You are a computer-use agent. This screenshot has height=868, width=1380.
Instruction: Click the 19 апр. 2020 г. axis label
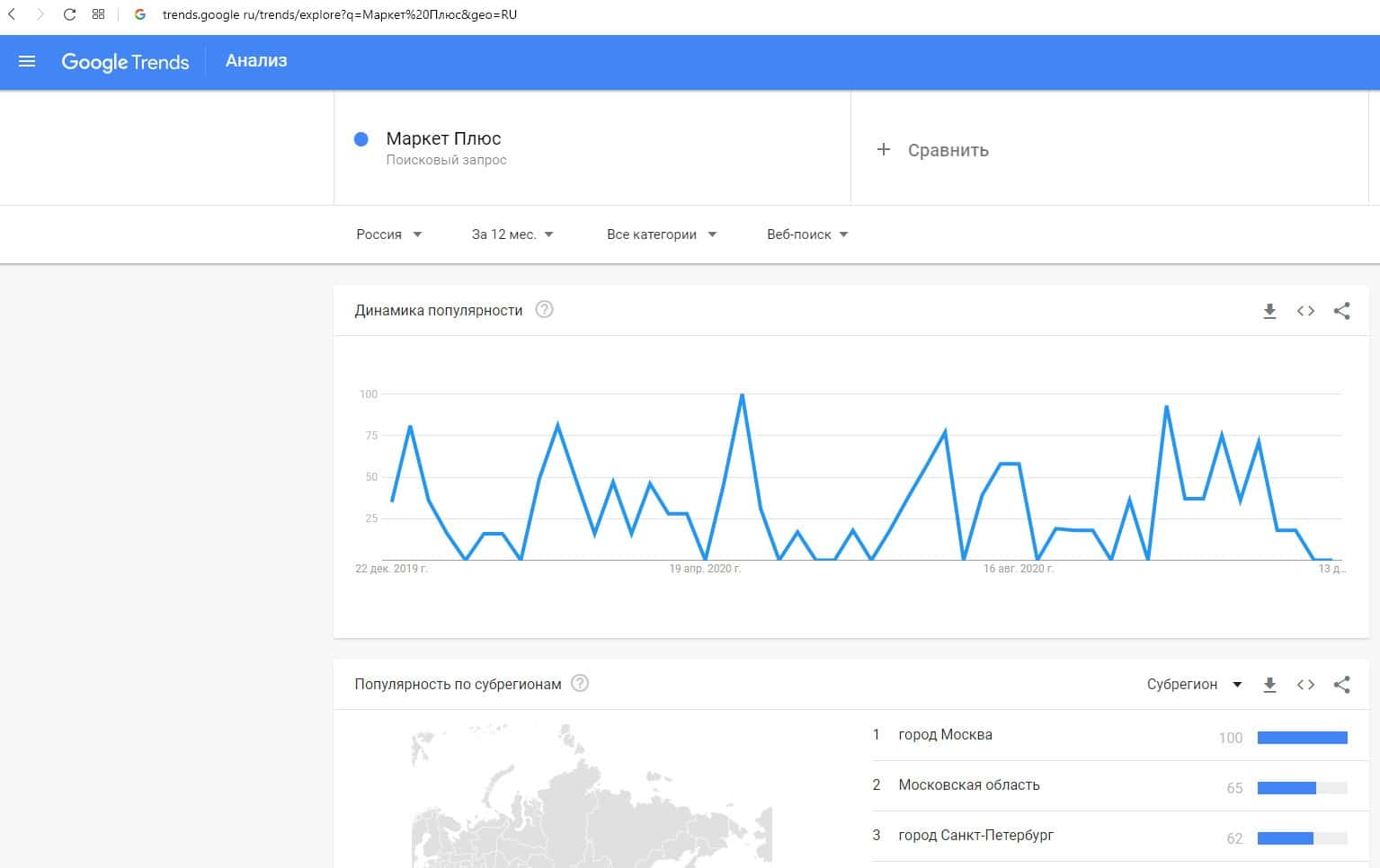(705, 569)
